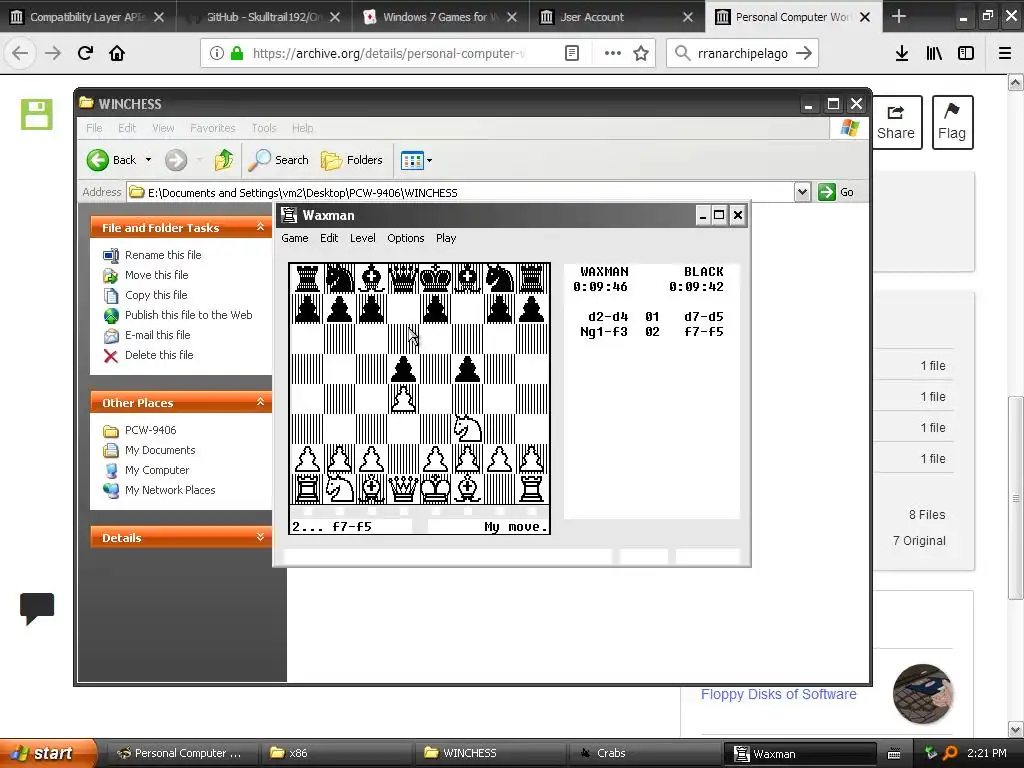Click the Windows Start button
1024x768 pixels.
point(48,753)
